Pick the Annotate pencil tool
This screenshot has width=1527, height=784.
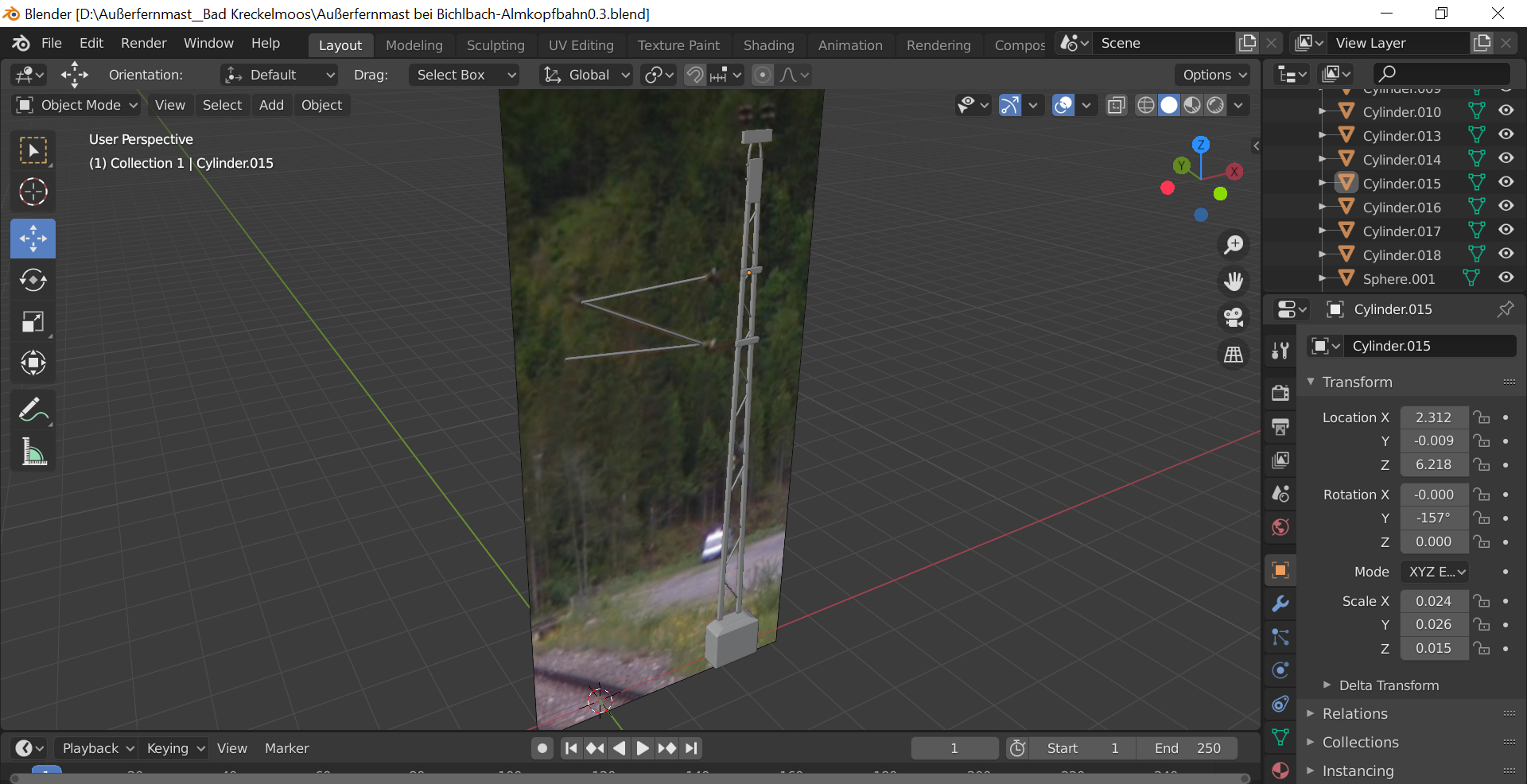33,410
